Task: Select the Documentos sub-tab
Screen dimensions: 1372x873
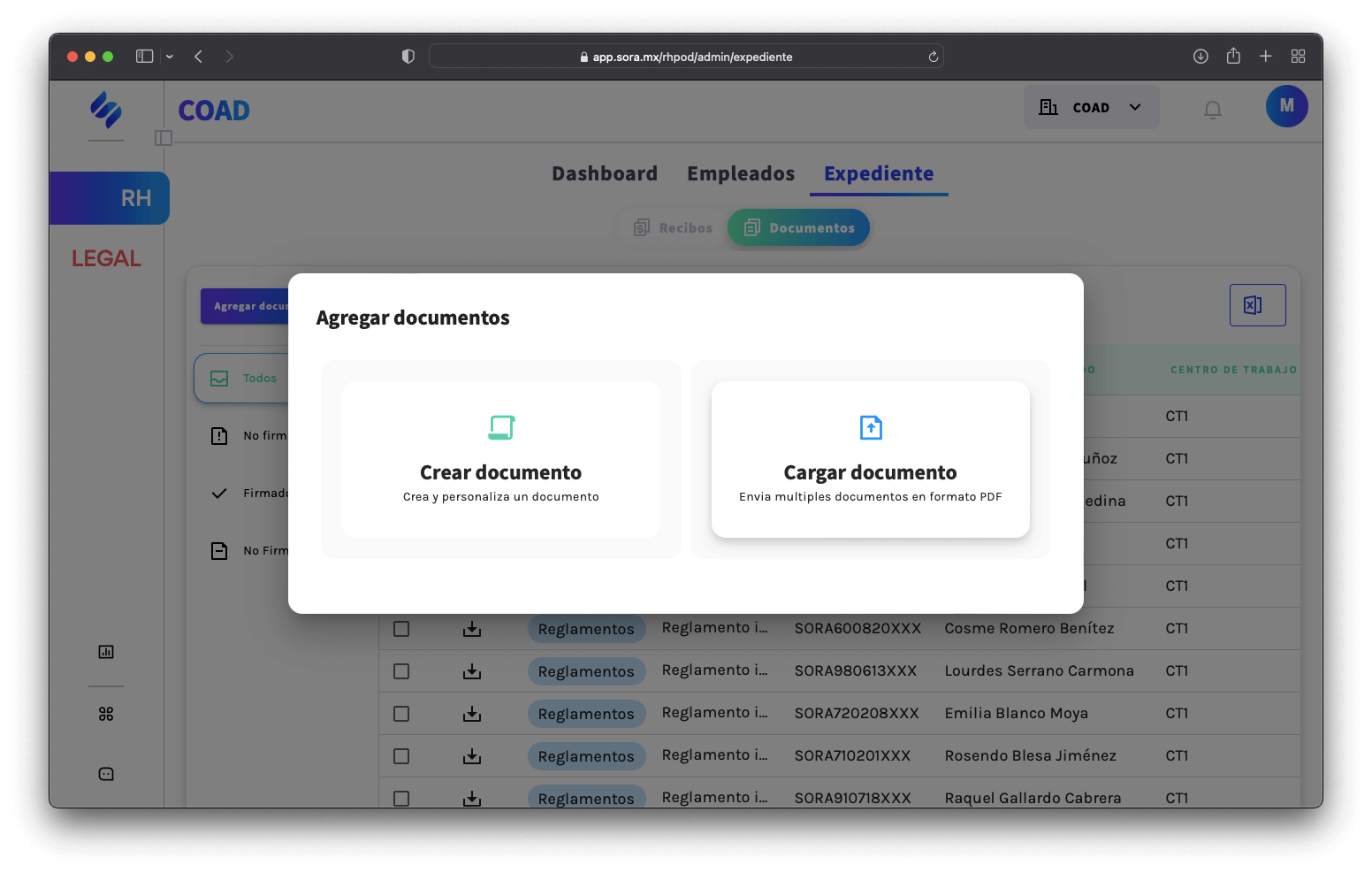Action: point(798,227)
